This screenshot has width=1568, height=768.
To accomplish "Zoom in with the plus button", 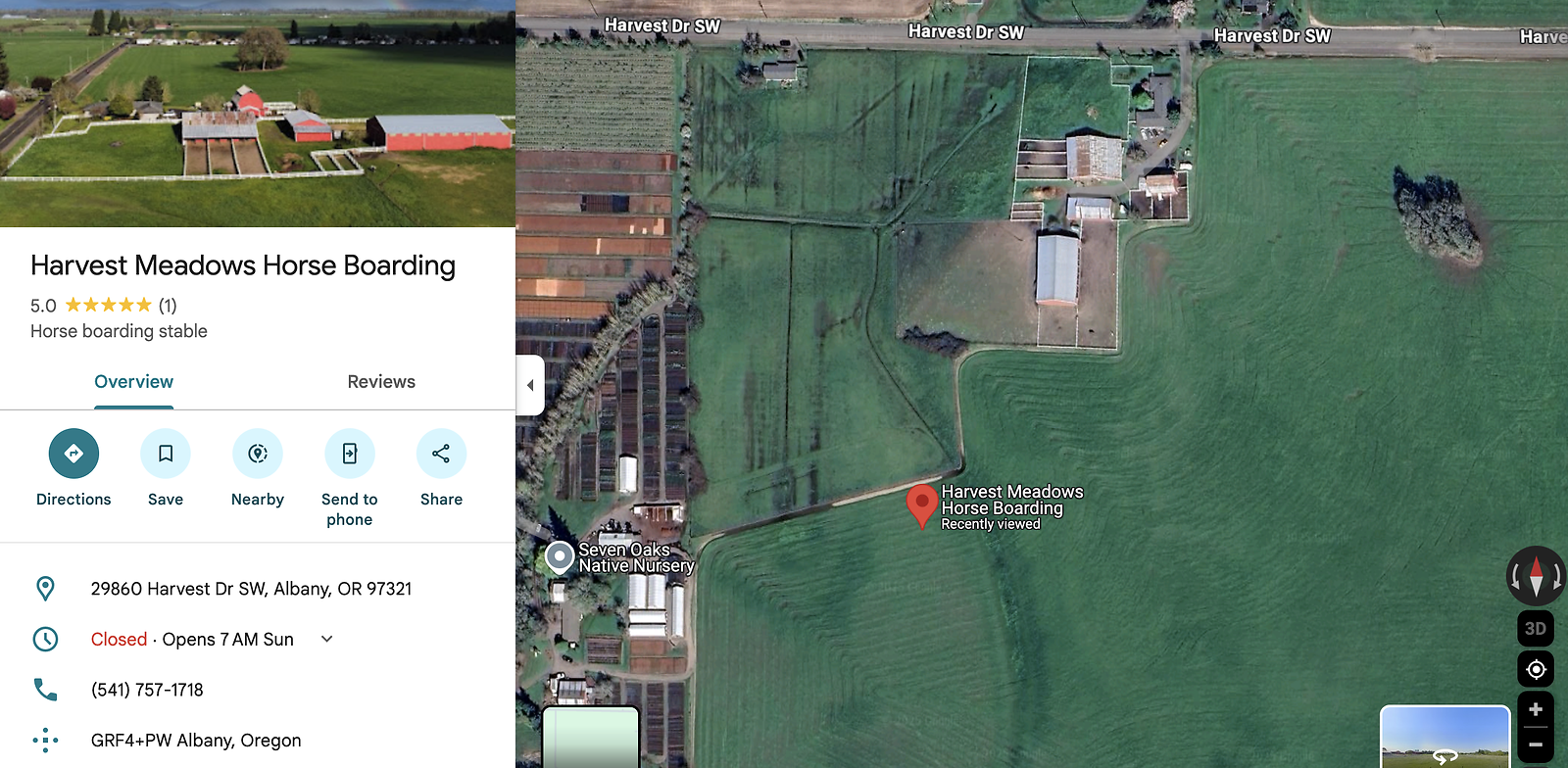I will click(x=1536, y=709).
